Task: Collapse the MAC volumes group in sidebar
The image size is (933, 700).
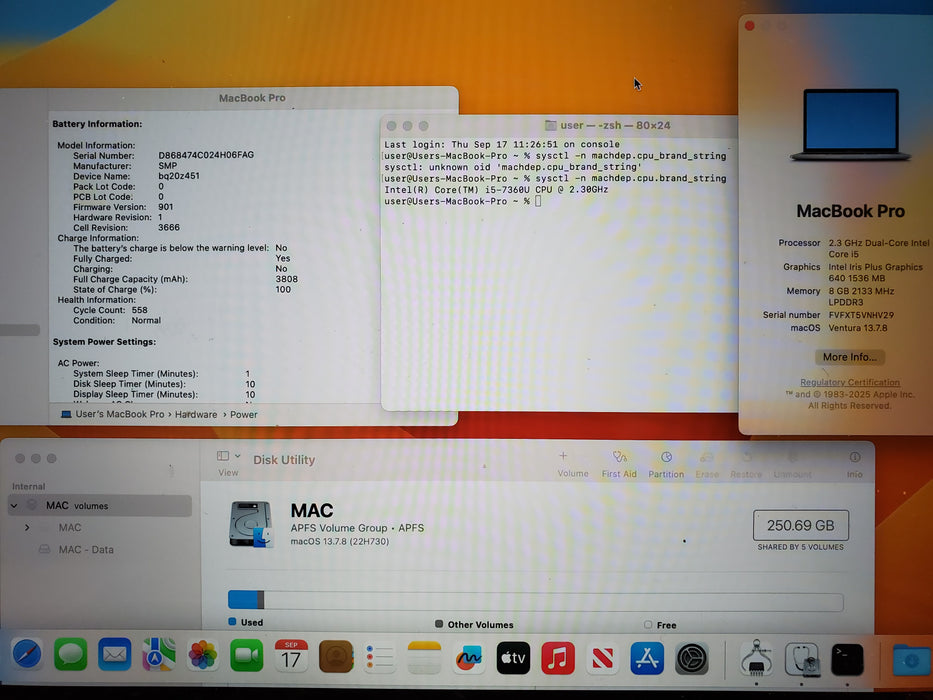Action: [x=14, y=506]
